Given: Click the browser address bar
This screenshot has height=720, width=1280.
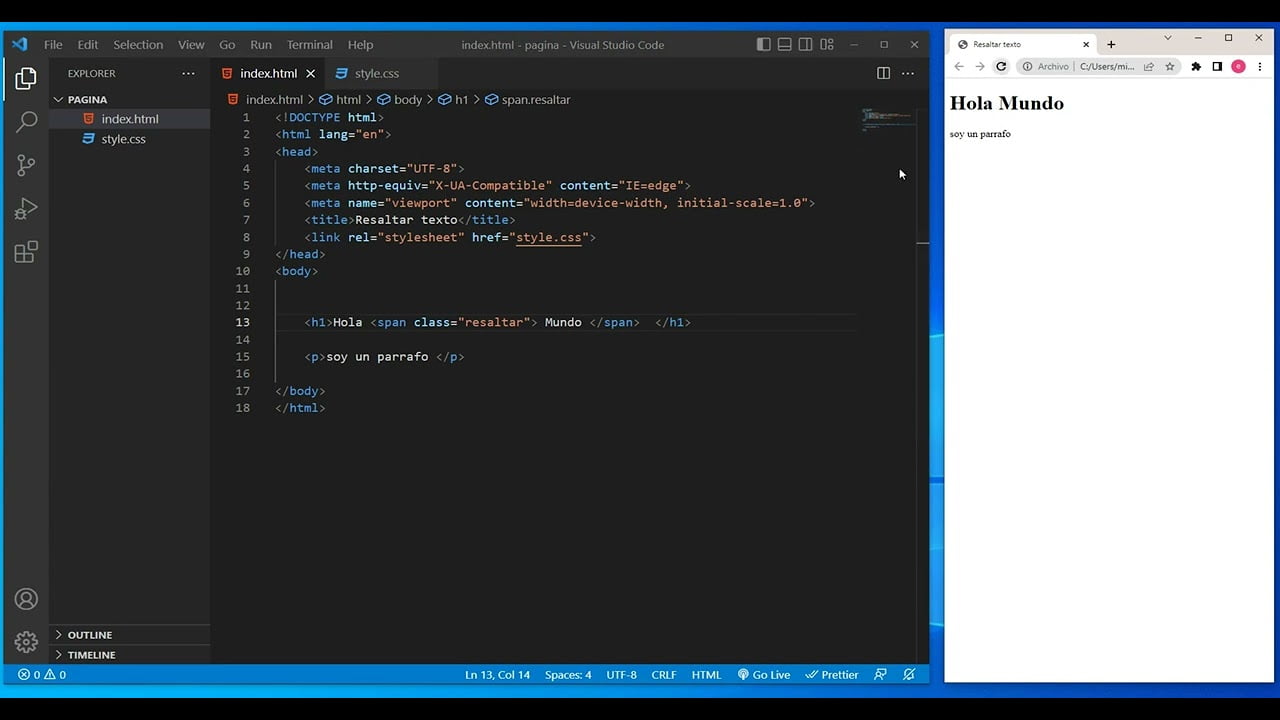Looking at the screenshot, I should [x=1106, y=67].
